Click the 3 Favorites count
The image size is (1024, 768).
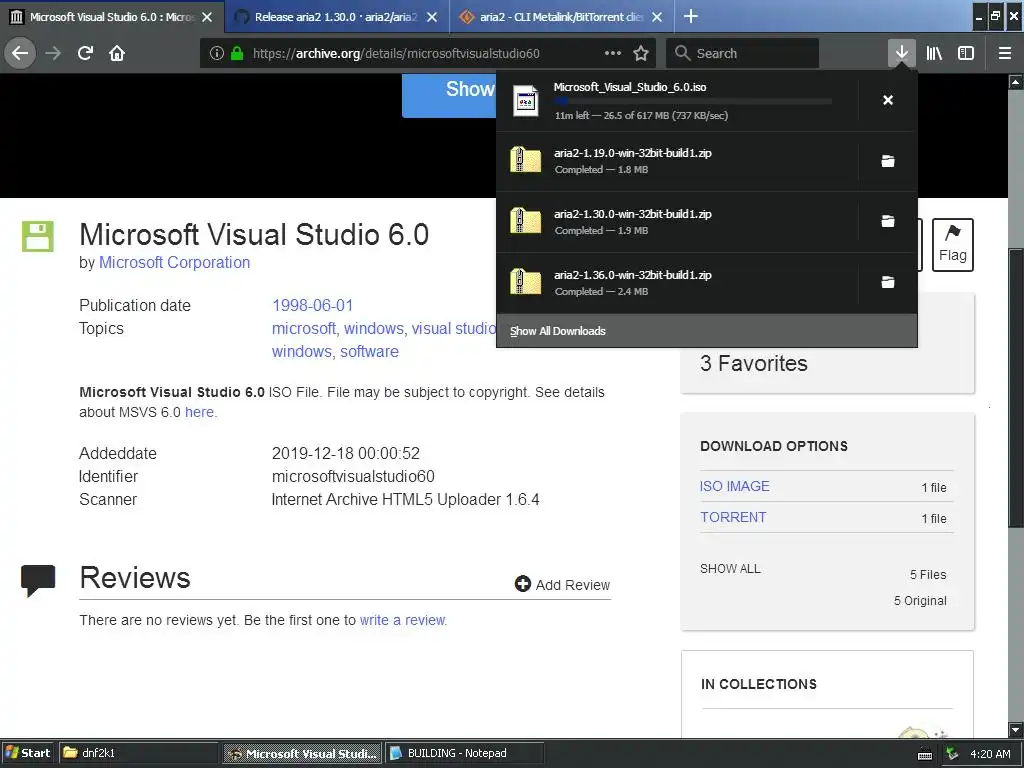[754, 363]
